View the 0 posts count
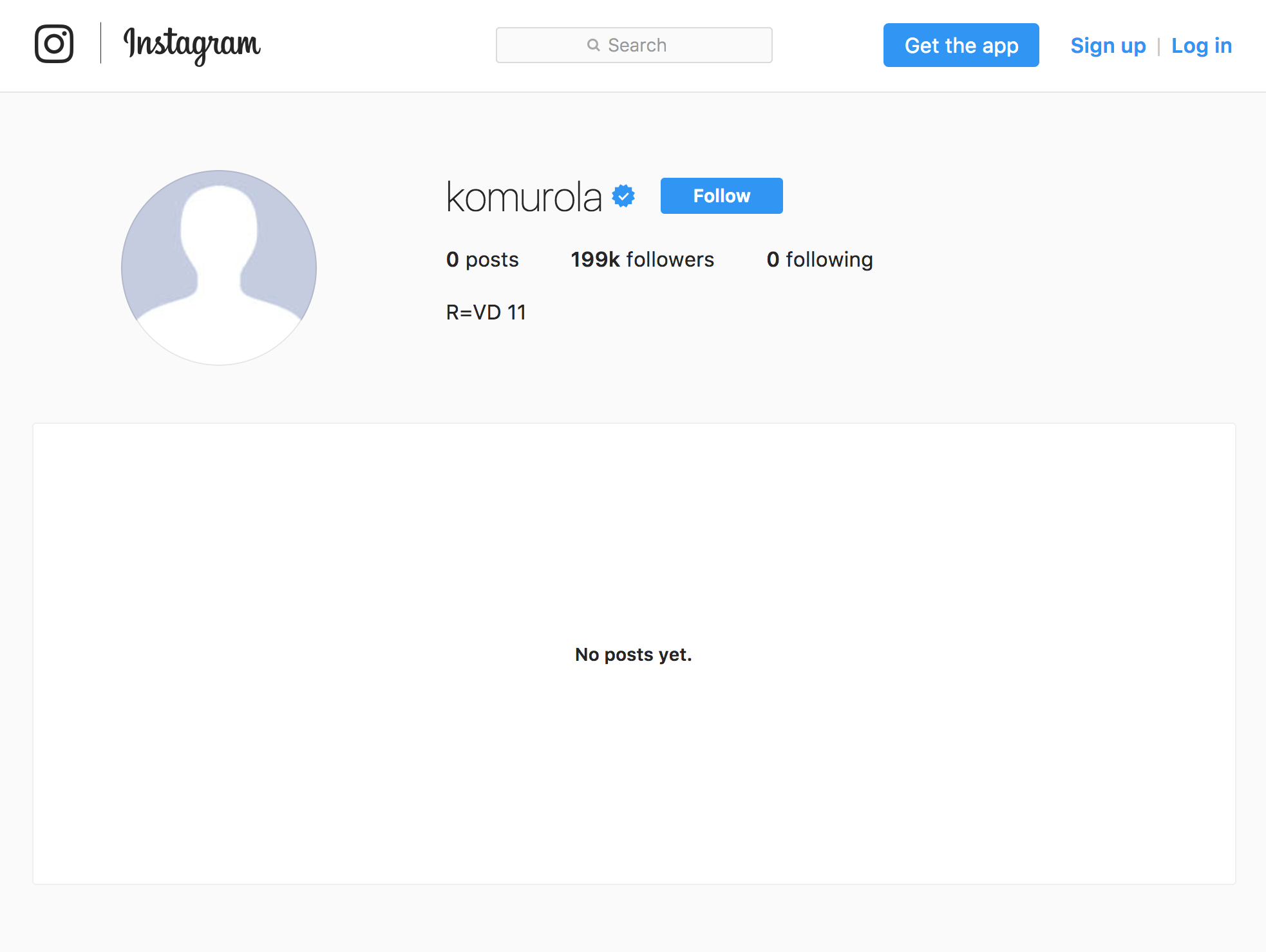This screenshot has height=952, width=1266. point(482,260)
